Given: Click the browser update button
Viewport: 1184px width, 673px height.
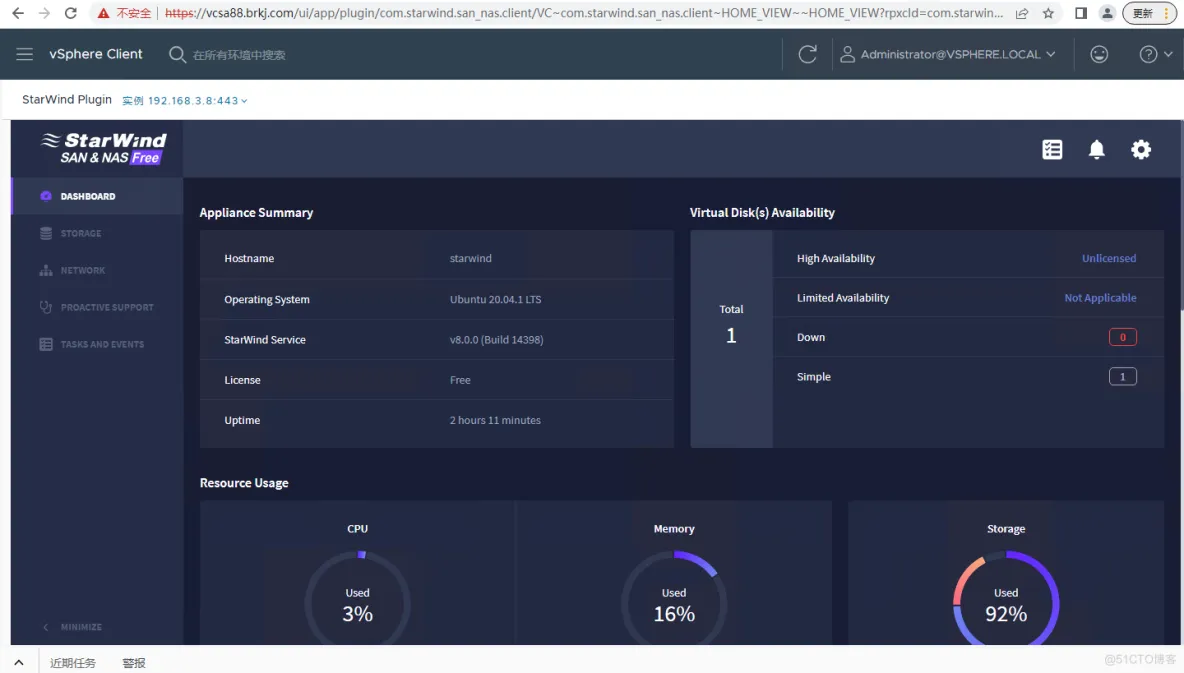Looking at the screenshot, I should click(x=1149, y=13).
